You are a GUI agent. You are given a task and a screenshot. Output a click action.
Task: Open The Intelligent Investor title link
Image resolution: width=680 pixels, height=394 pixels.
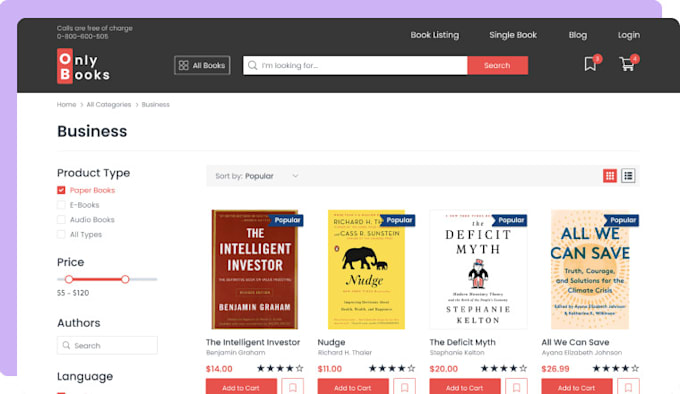[253, 342]
